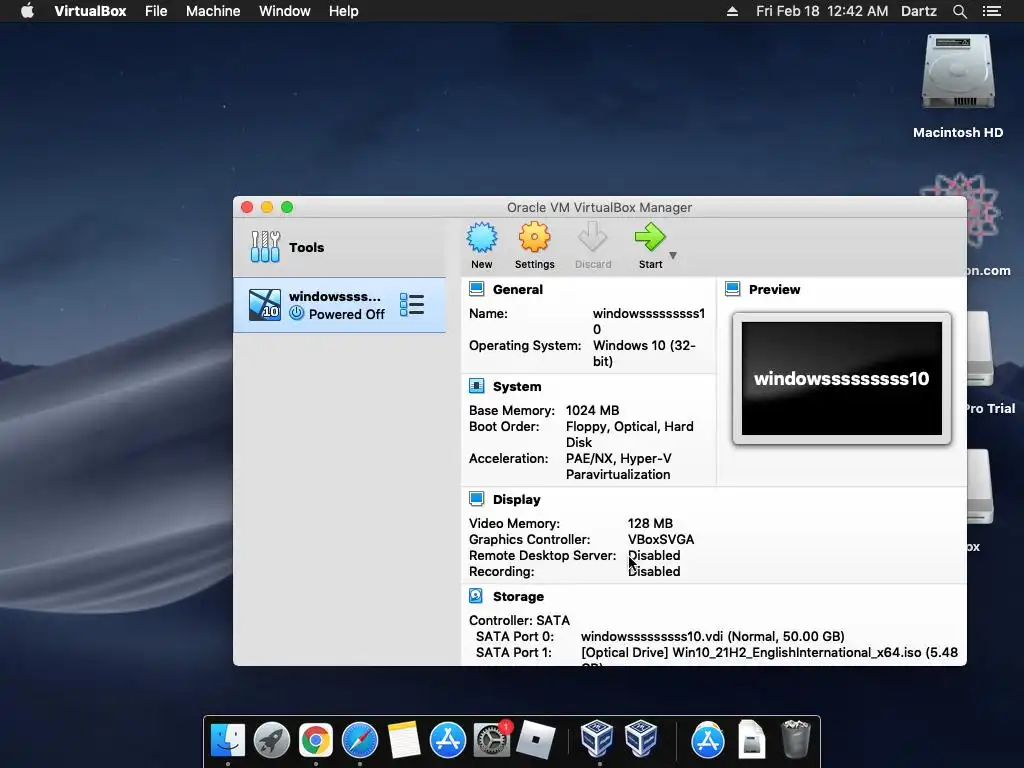Click the Oracle VM VirtualBox Manager title bar
This screenshot has width=1024, height=768.
(600, 207)
